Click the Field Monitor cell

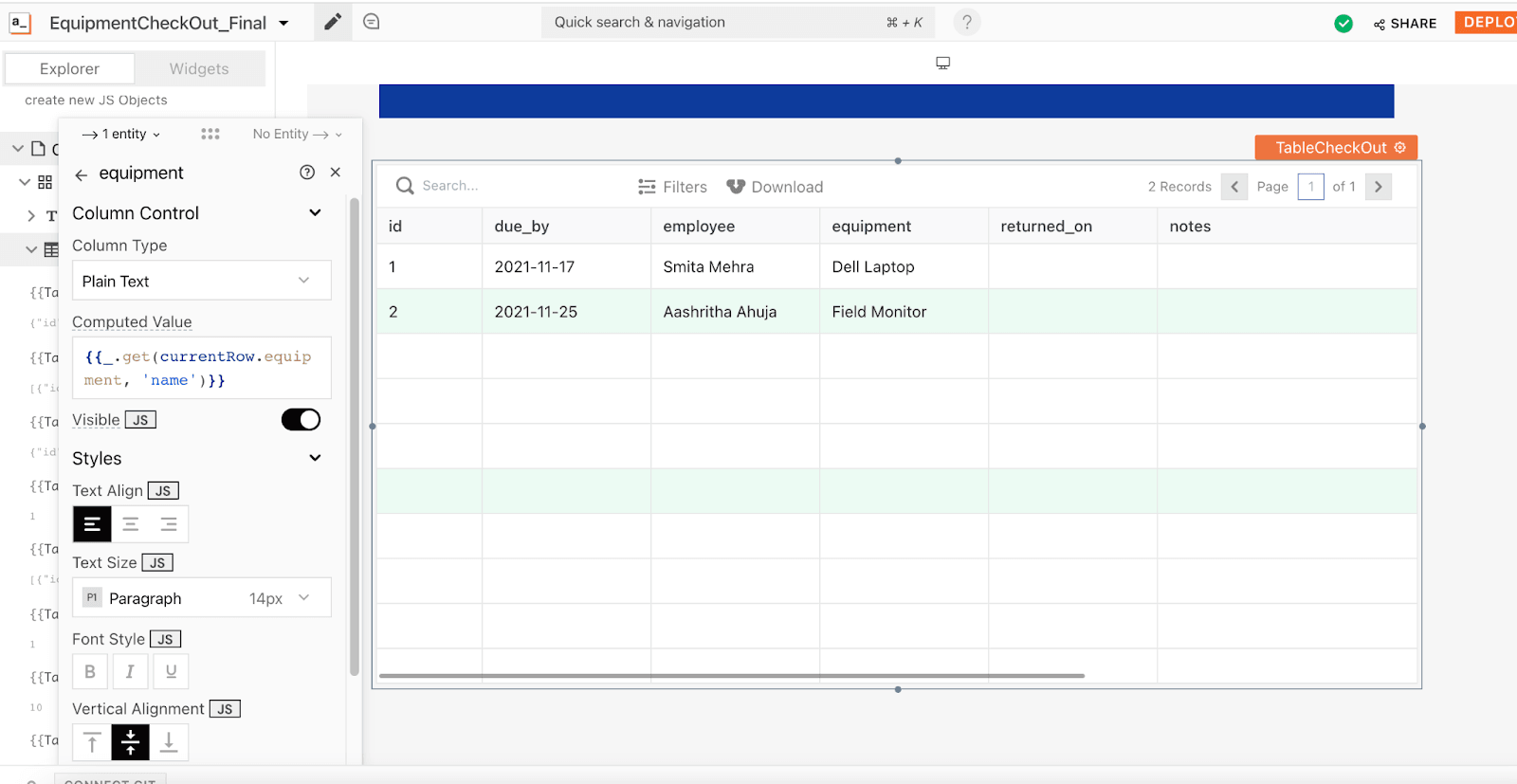tap(904, 311)
